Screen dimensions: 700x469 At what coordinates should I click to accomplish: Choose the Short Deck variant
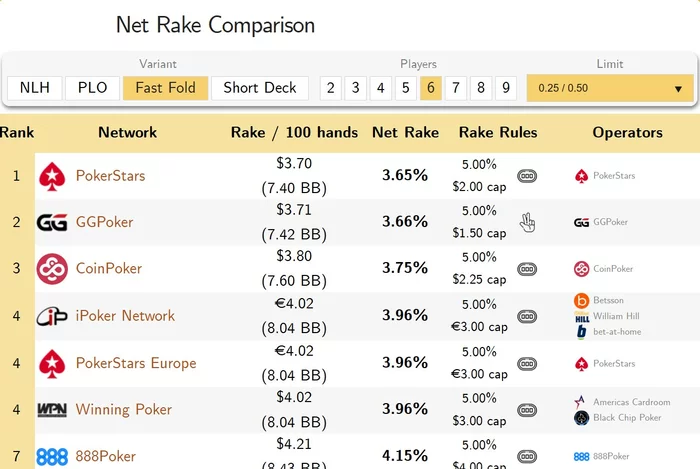coord(260,88)
